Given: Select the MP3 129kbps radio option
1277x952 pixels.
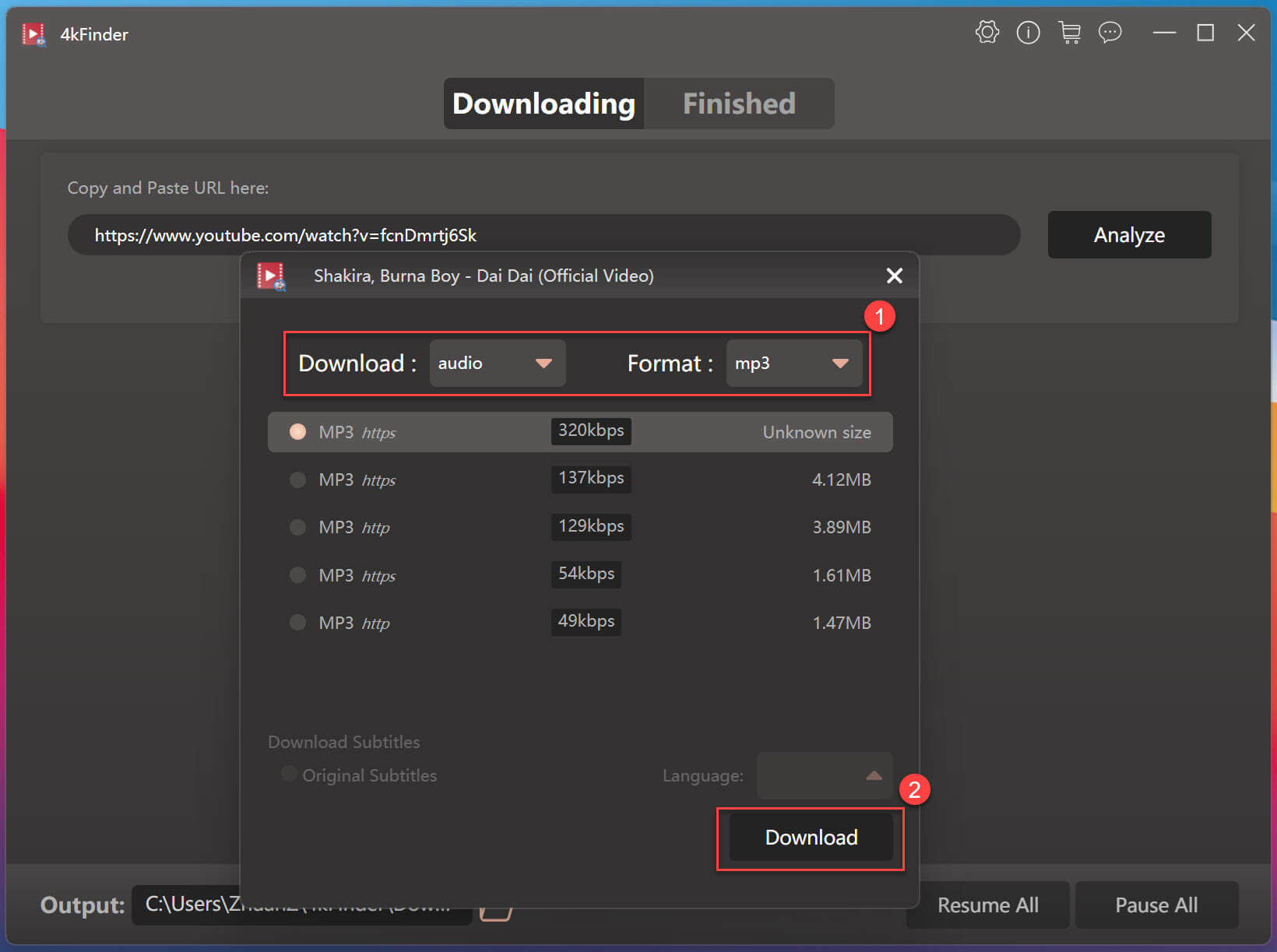Looking at the screenshot, I should 297,527.
